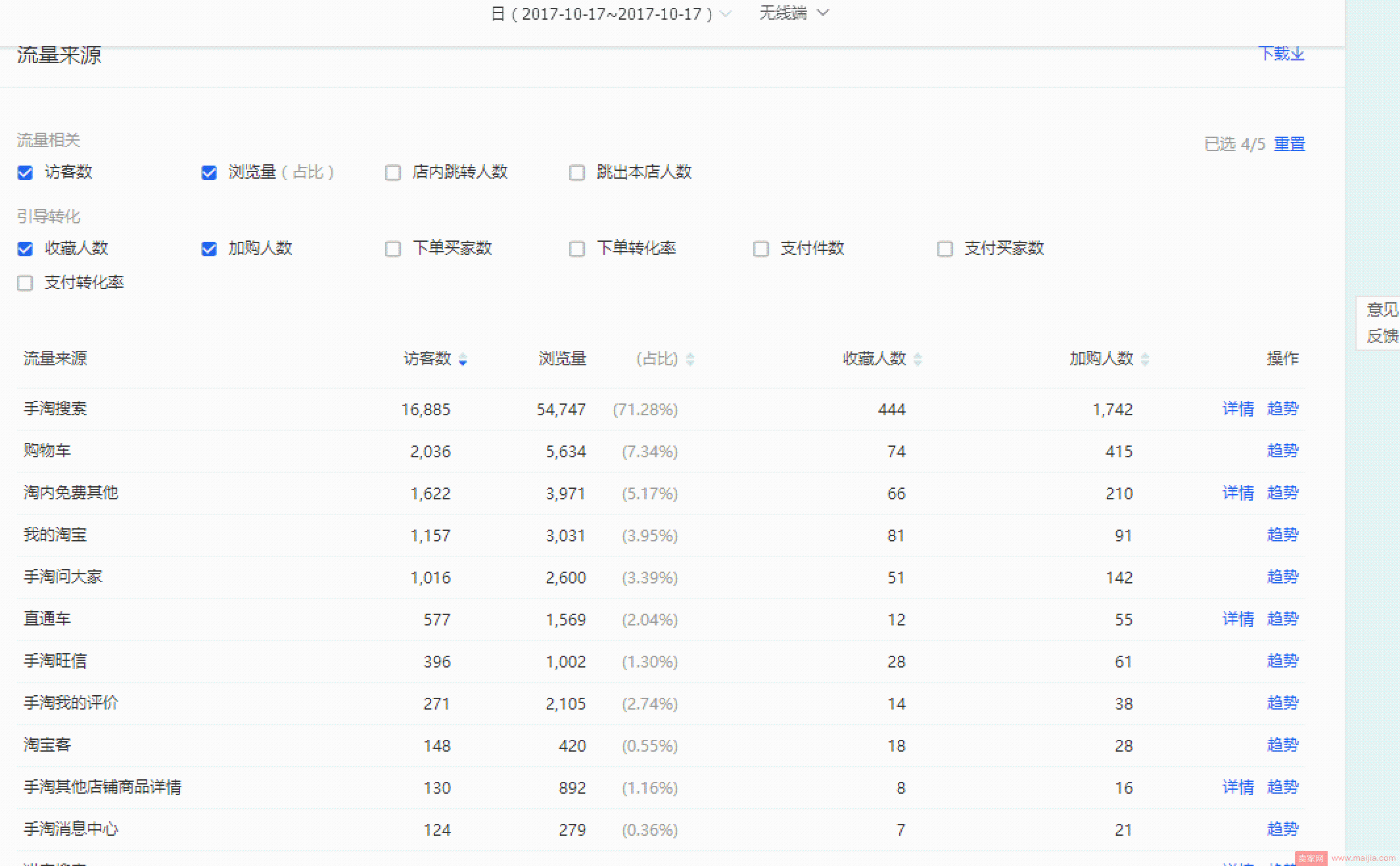The height and width of the screenshot is (866, 1400).
Task: Select the 手淘旺信 source name
Action: coord(55,661)
